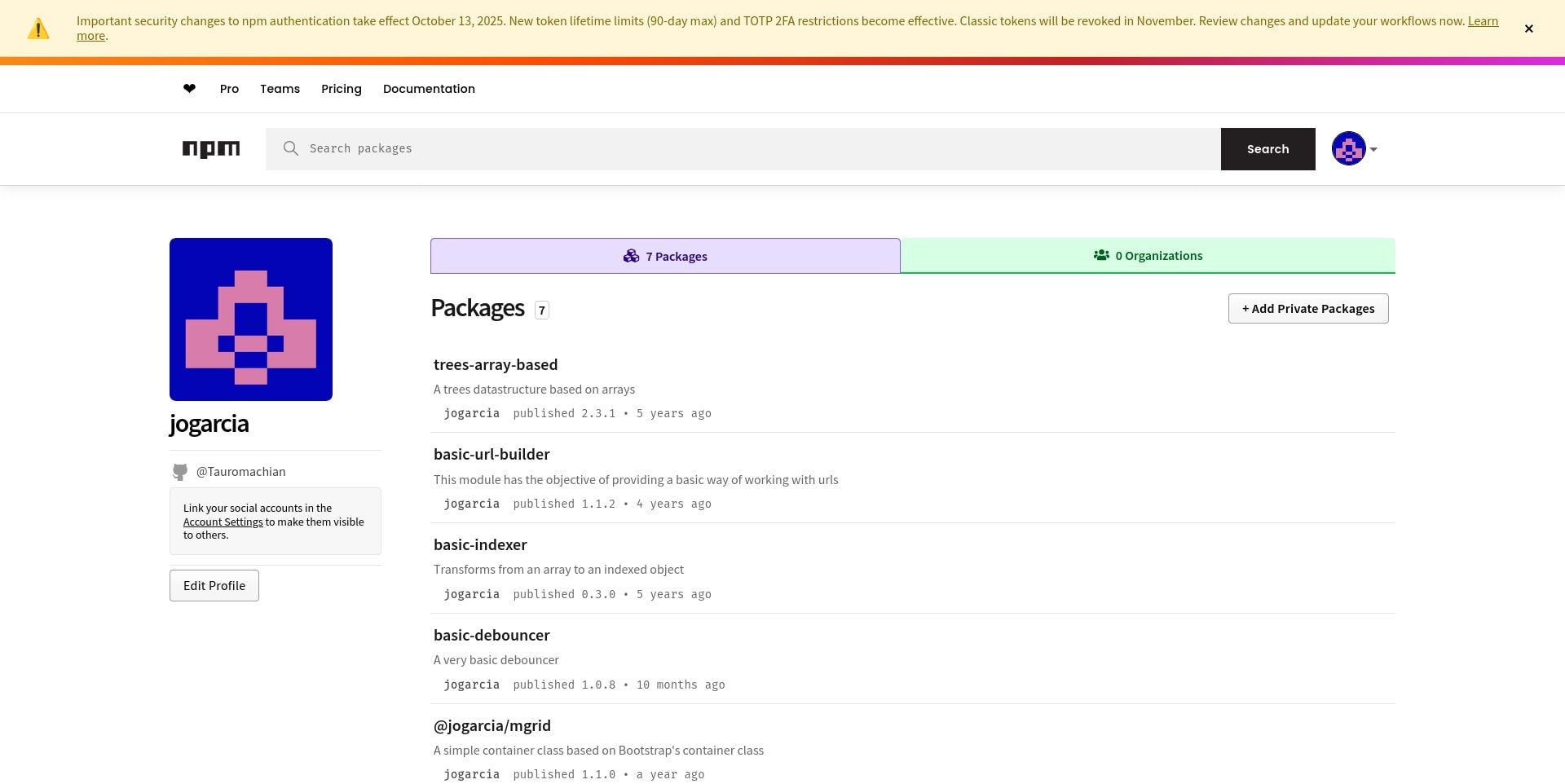
Task: Open Account Settings link
Action: pyautogui.click(x=223, y=522)
